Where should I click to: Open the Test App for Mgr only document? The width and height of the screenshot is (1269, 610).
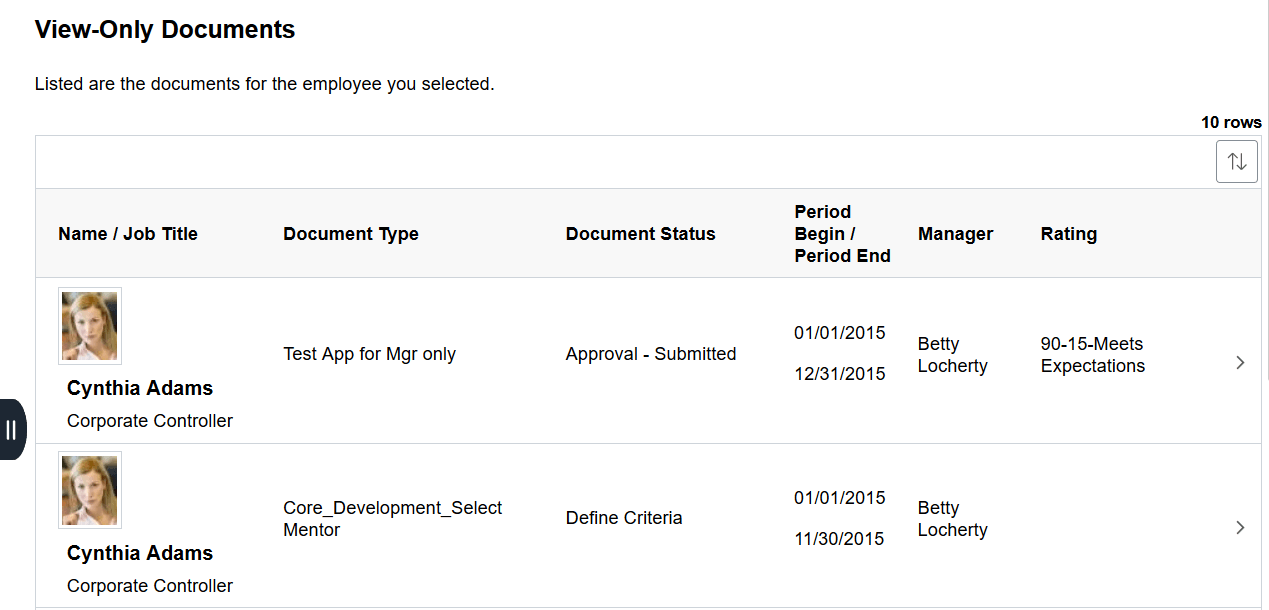[369, 353]
